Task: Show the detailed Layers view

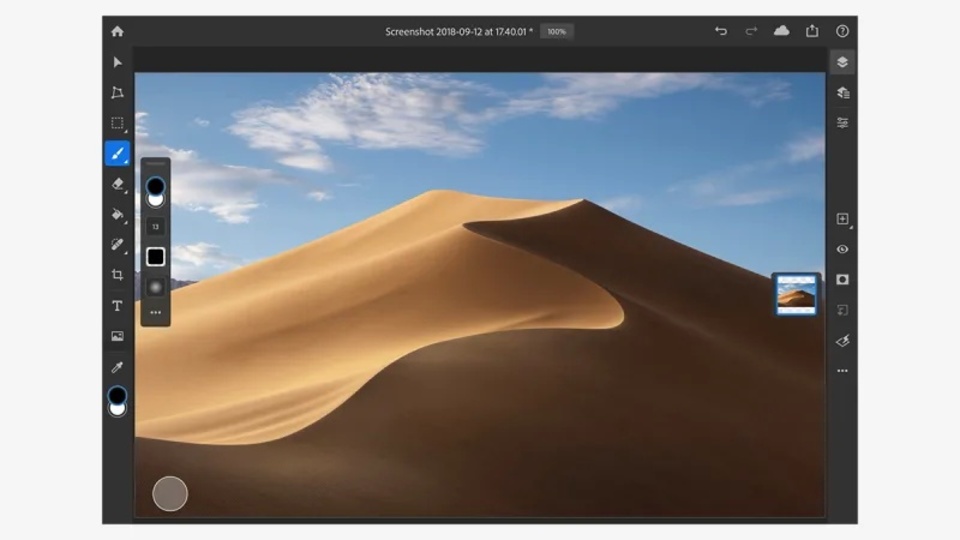Action: coord(842,92)
